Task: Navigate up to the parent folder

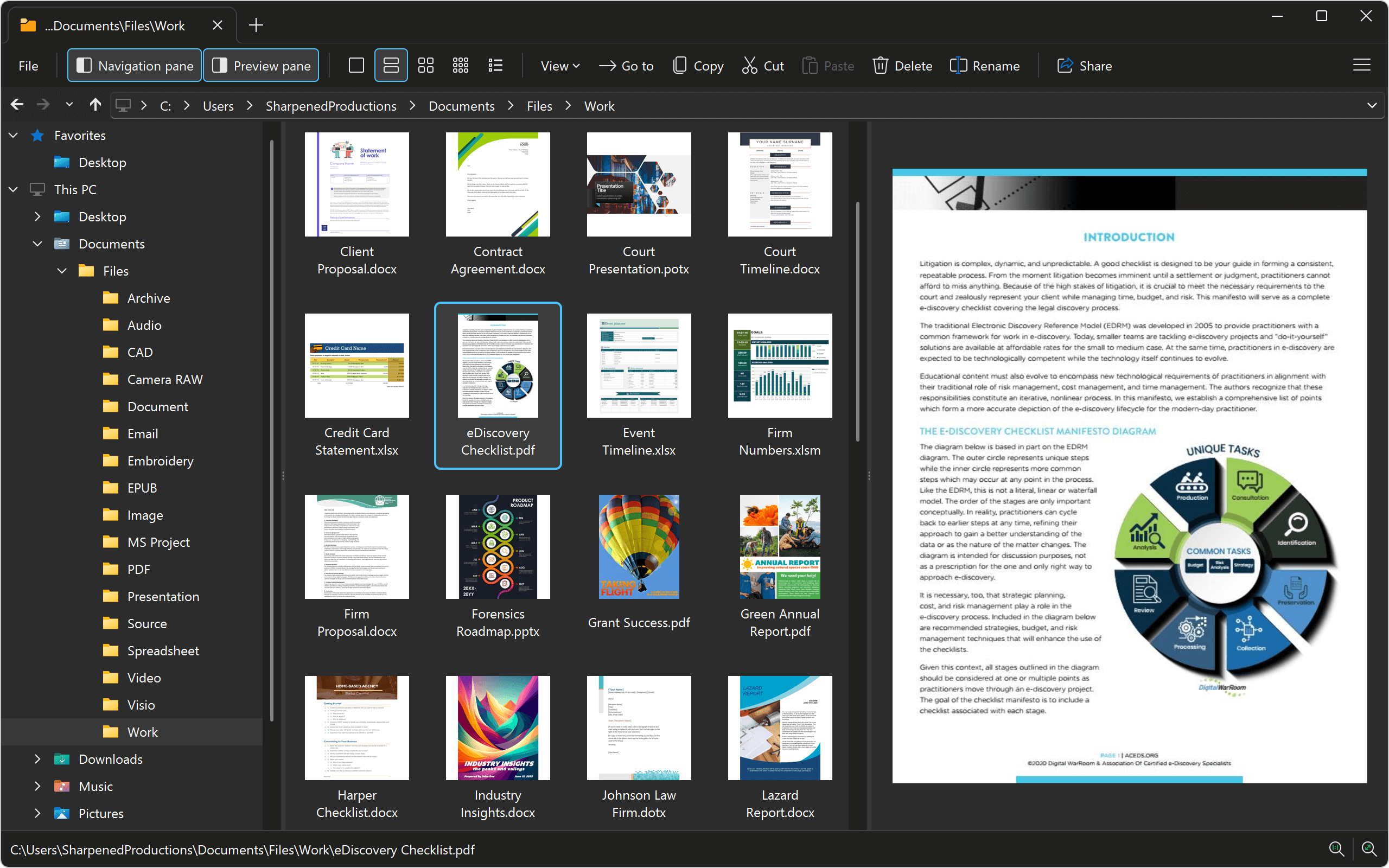Action: pyautogui.click(x=95, y=105)
